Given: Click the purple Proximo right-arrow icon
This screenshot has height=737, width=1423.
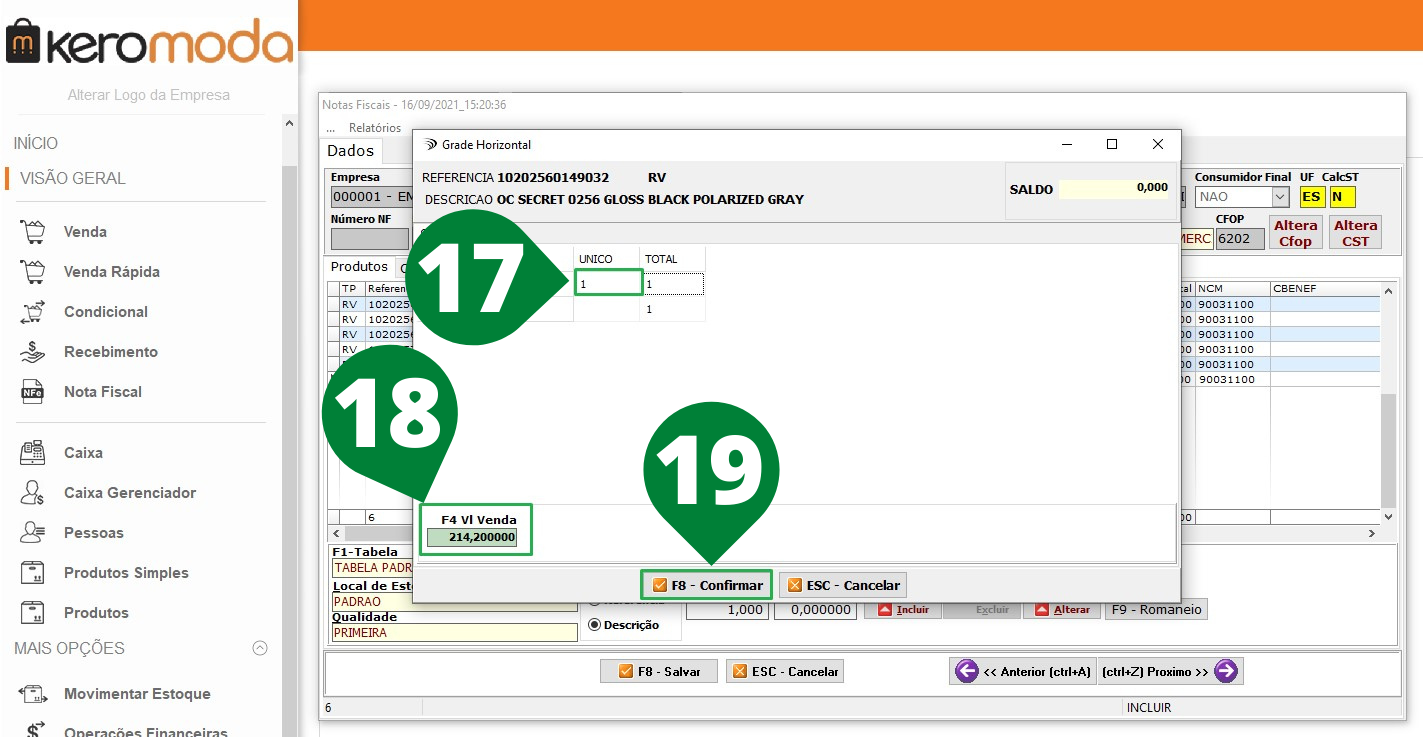Looking at the screenshot, I should 1226,671.
